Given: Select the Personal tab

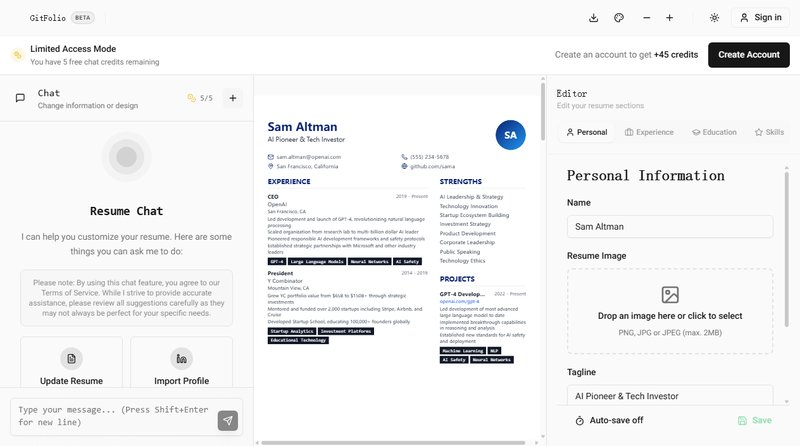Looking at the screenshot, I should point(586,132).
